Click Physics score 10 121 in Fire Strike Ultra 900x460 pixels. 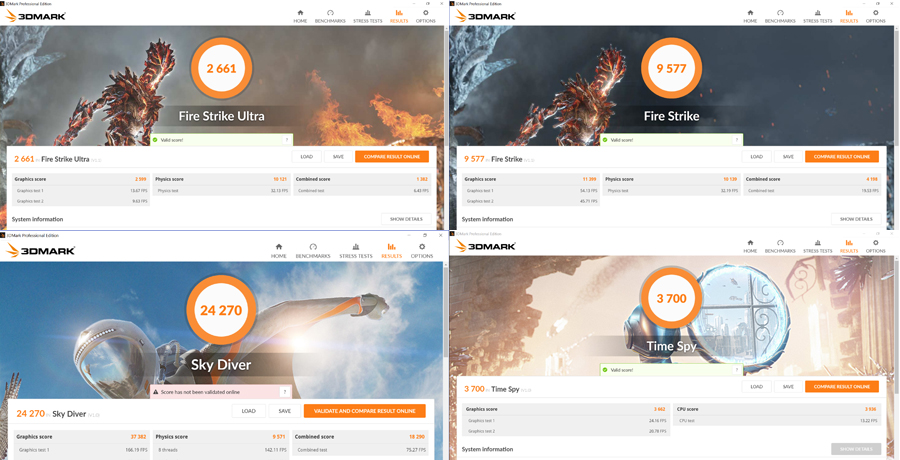click(x=221, y=179)
